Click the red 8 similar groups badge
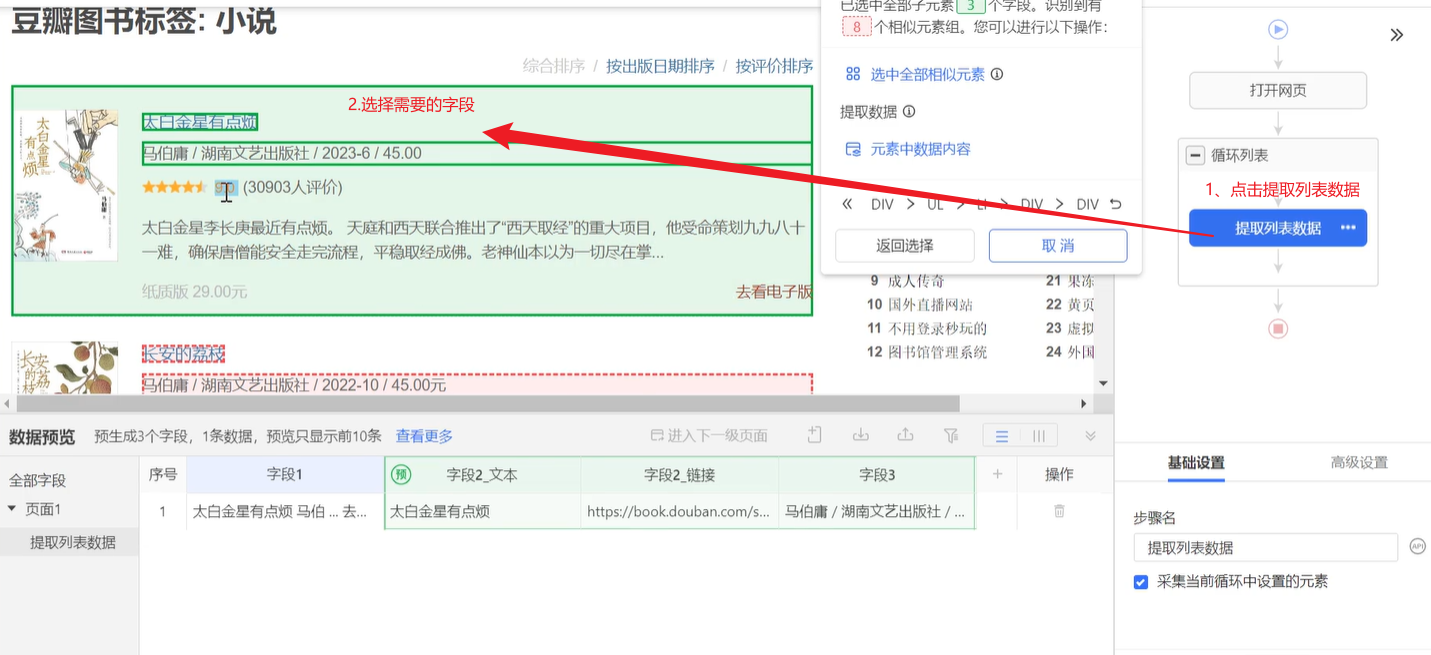 point(856,27)
